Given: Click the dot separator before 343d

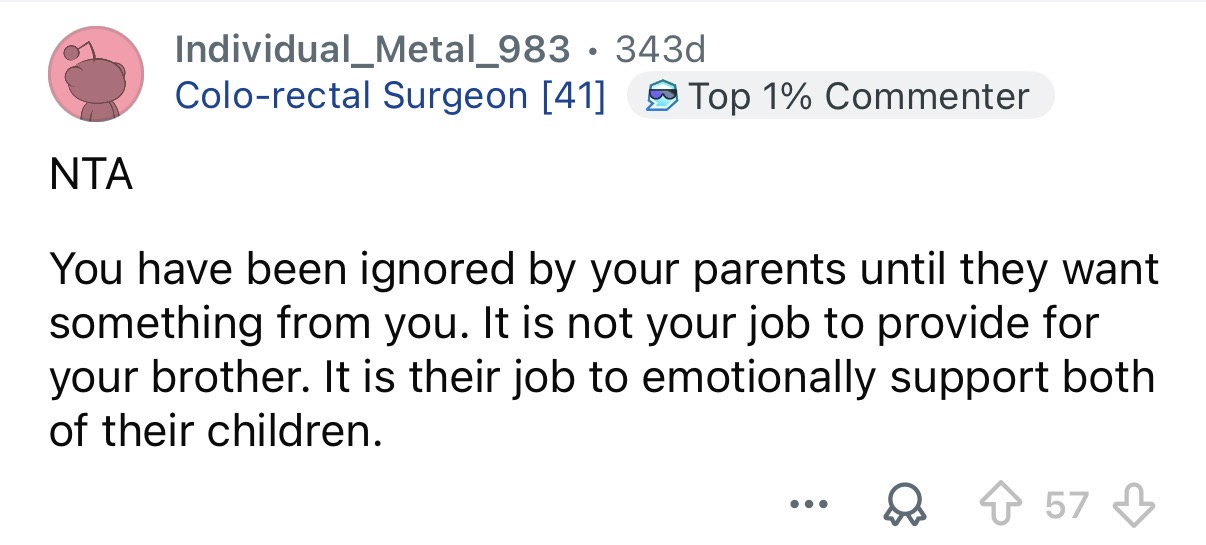Looking at the screenshot, I should coord(595,48).
